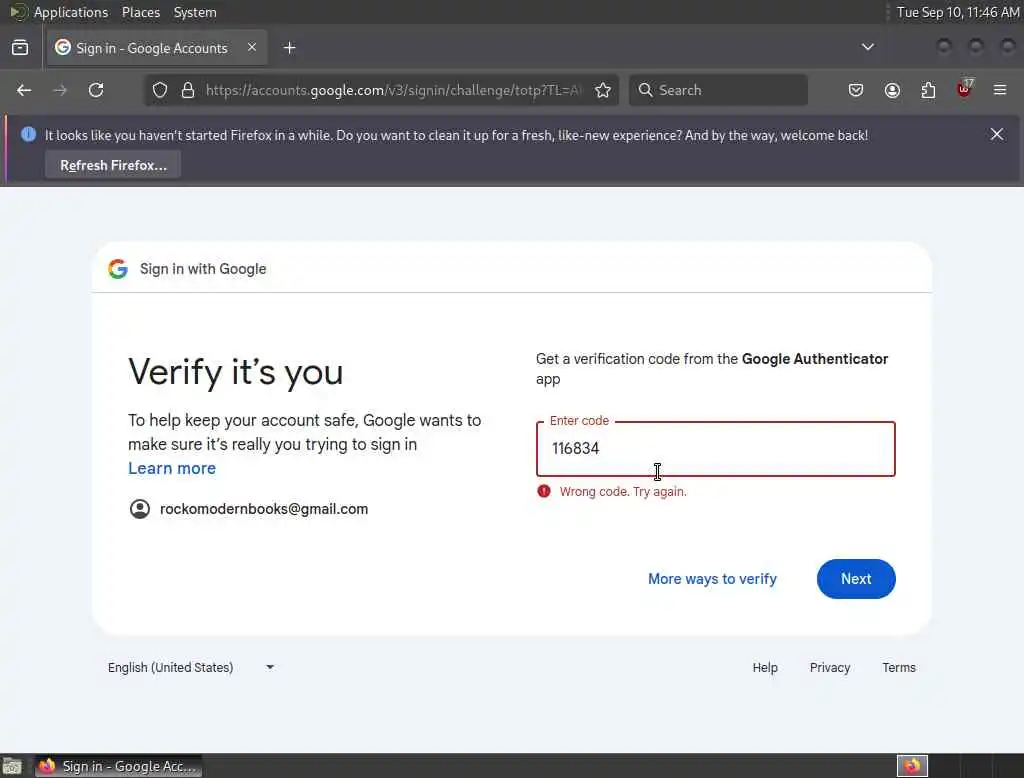Click More ways to verify
Viewport: 1024px width, 778px height.
(712, 579)
